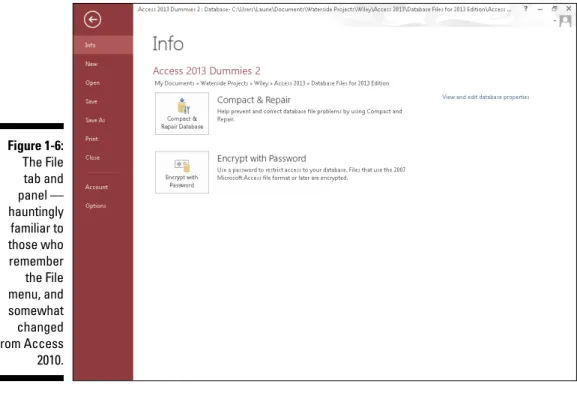
Task: Minimize the Access window
Action: (540, 9)
